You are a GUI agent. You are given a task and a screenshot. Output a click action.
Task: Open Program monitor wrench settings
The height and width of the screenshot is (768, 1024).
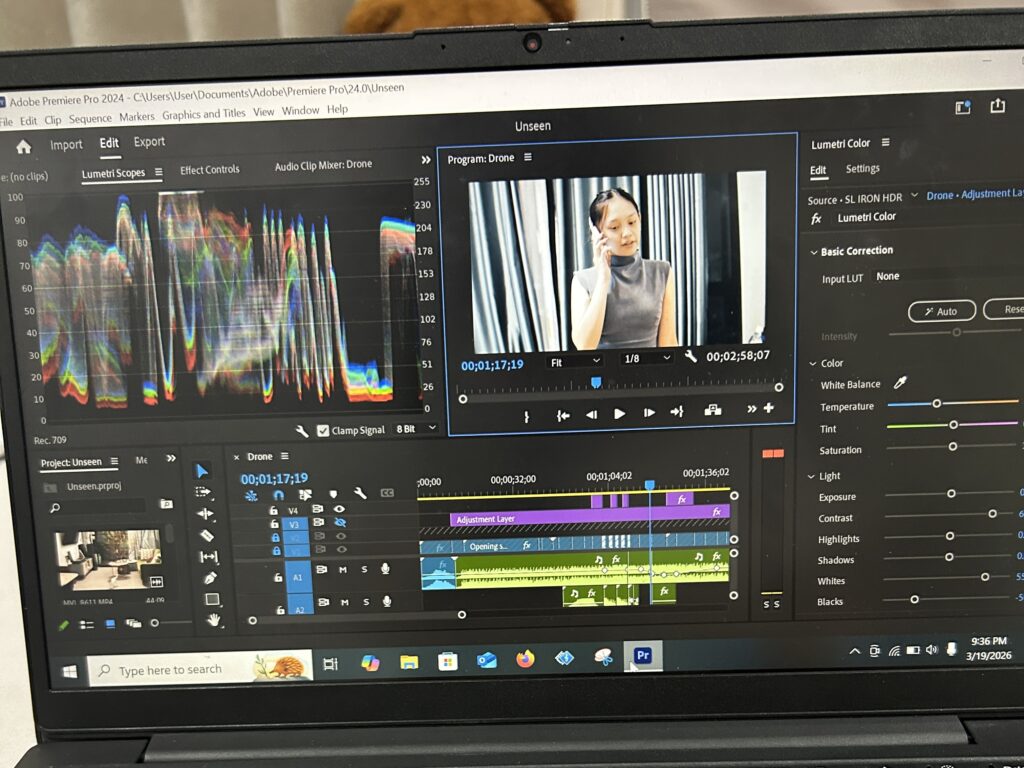[690, 357]
